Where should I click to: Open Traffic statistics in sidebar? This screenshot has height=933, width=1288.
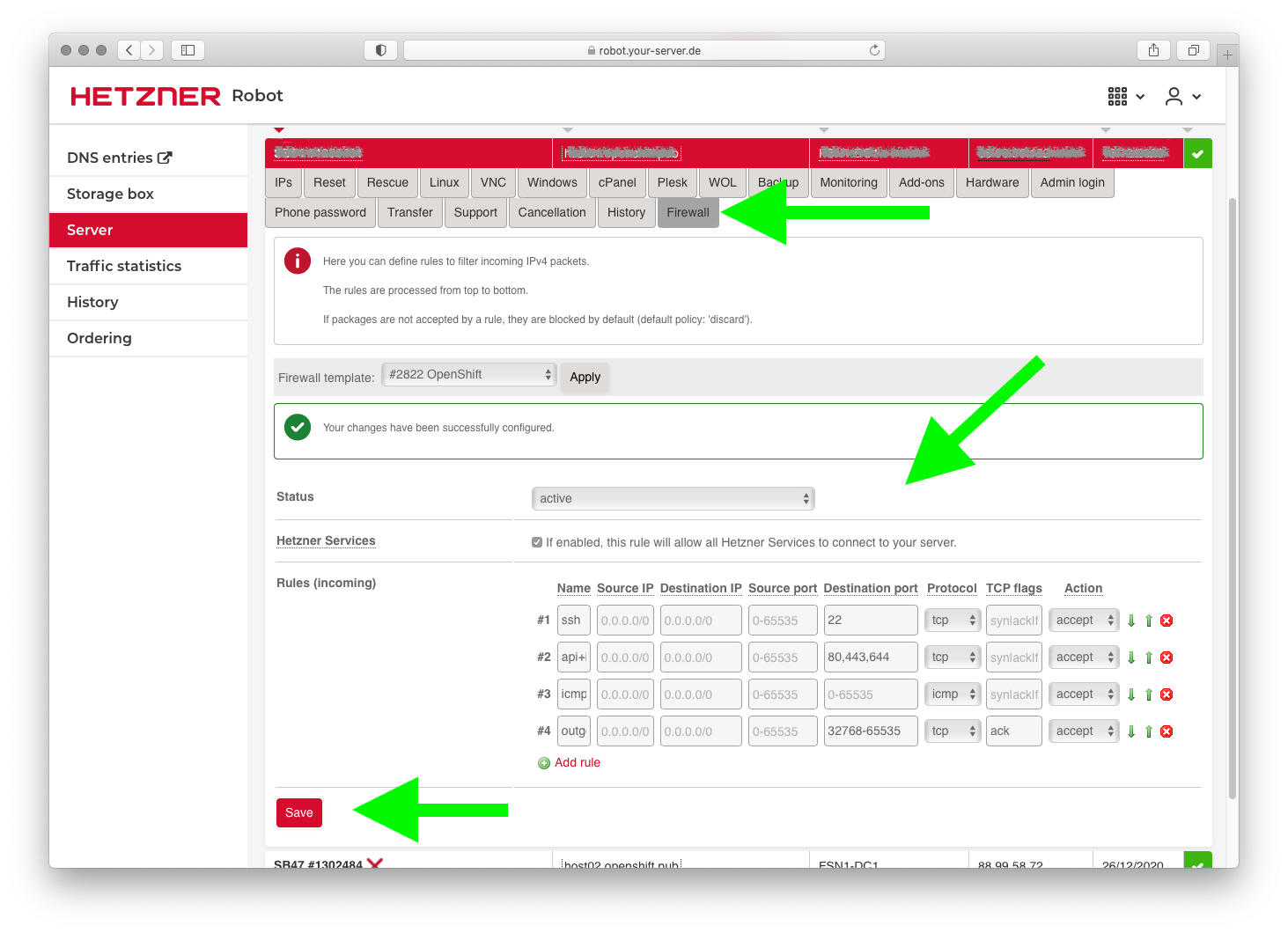(148, 266)
